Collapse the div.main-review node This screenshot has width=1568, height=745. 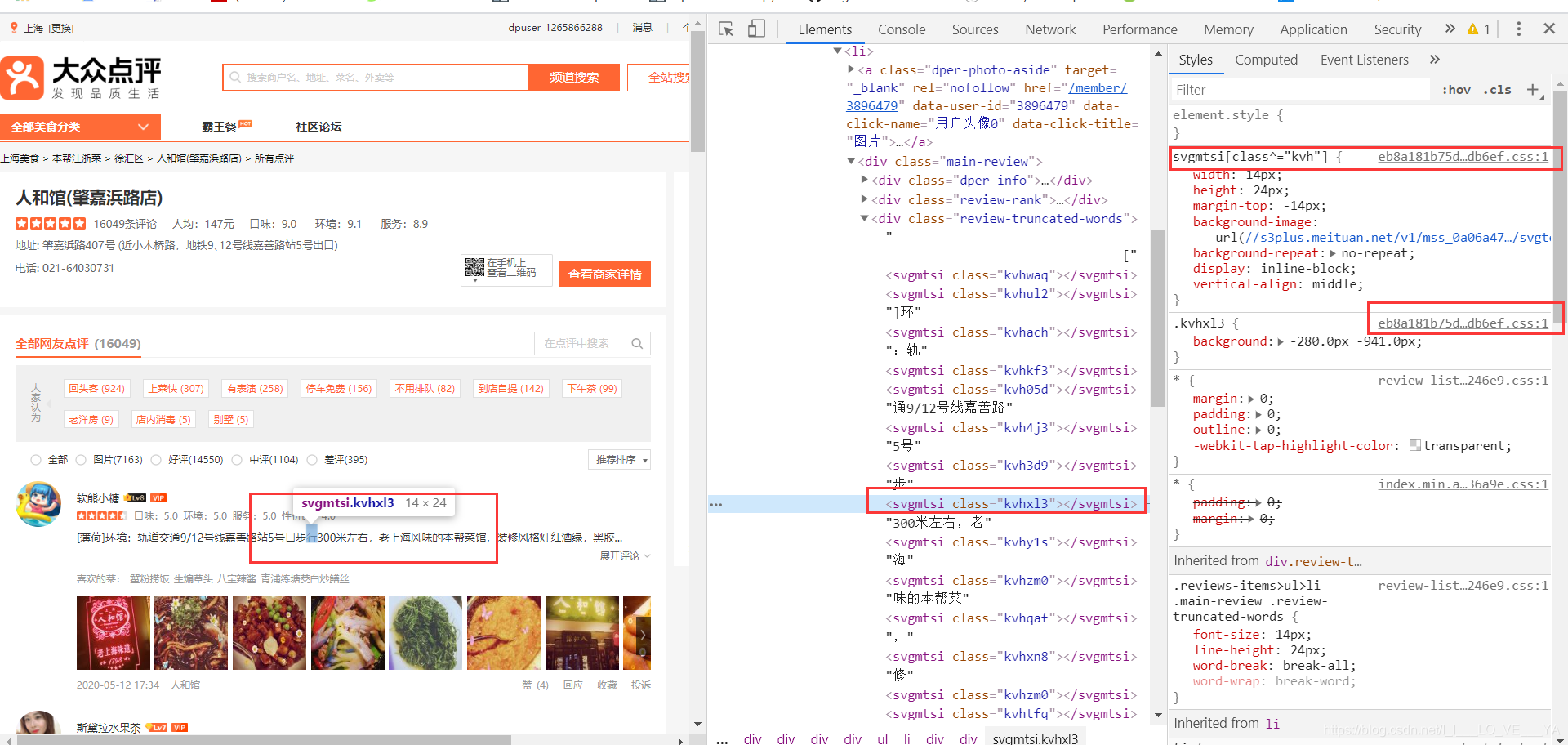(x=851, y=161)
